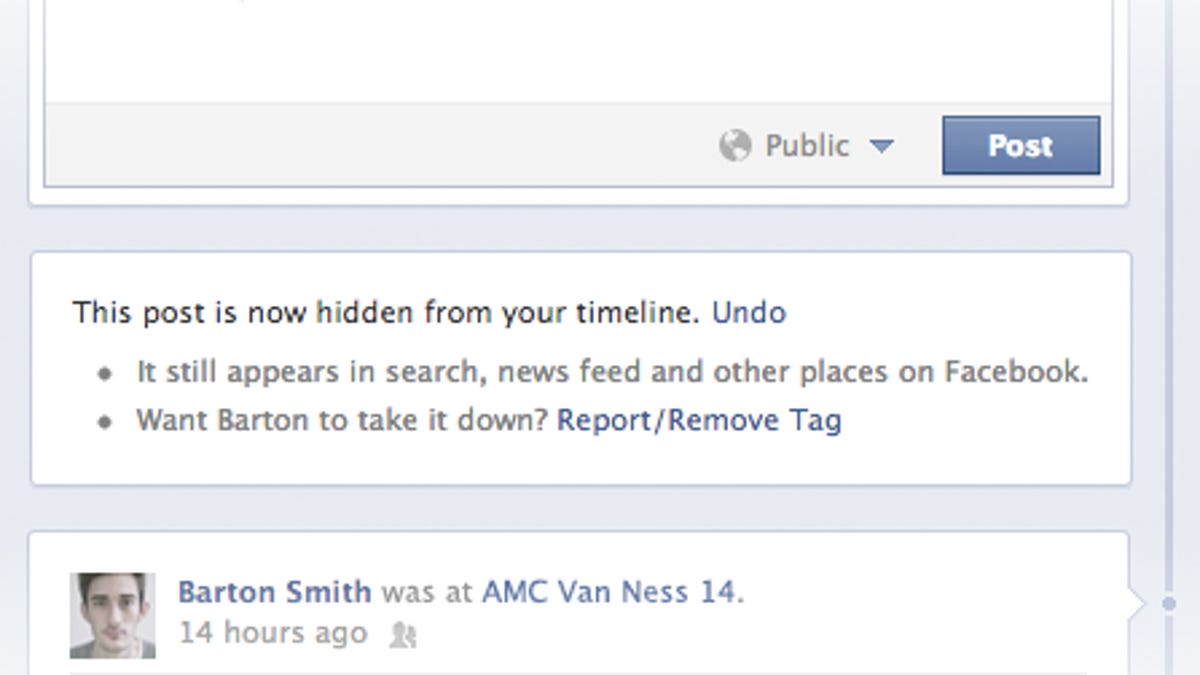Select the timeline dot marker
Image resolution: width=1200 pixels, height=675 pixels.
tap(1168, 604)
